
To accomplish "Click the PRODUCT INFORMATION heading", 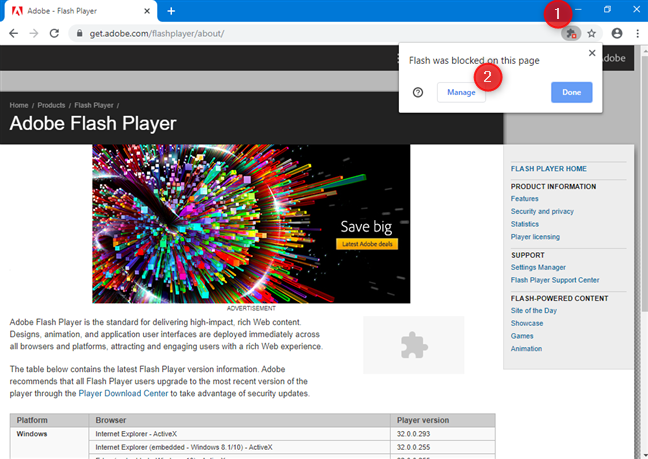I will [553, 187].
